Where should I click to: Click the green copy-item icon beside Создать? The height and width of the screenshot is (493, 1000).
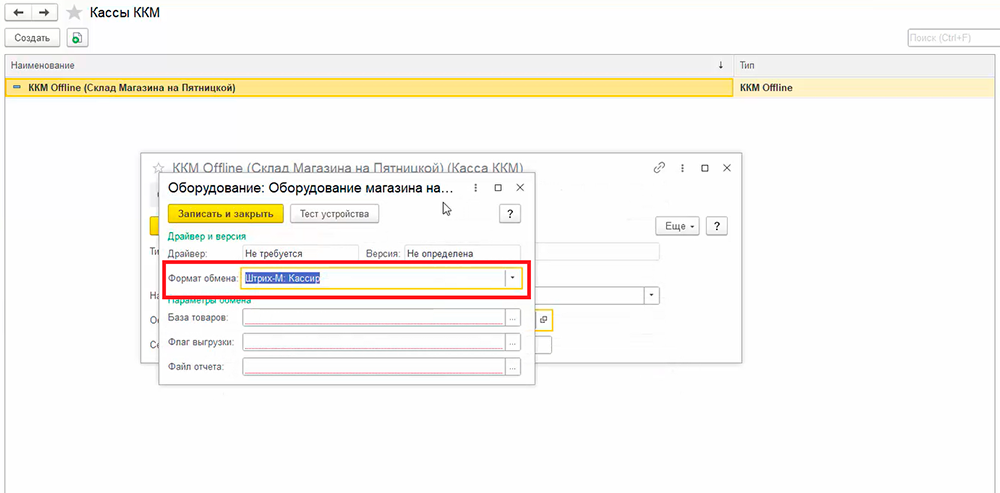point(77,37)
